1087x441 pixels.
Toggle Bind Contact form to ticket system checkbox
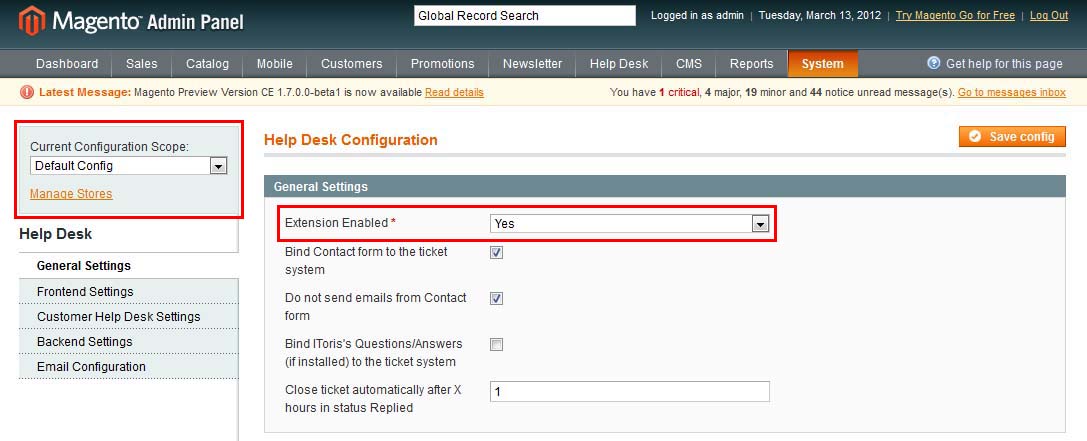tap(496, 252)
